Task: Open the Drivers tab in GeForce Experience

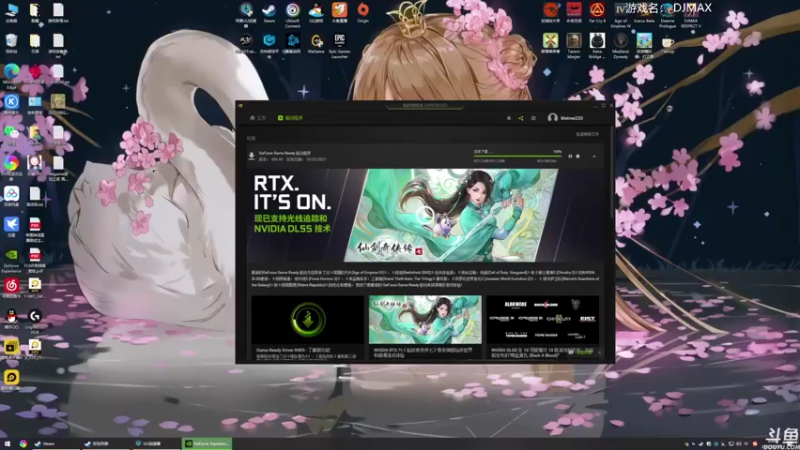Action: coord(290,118)
